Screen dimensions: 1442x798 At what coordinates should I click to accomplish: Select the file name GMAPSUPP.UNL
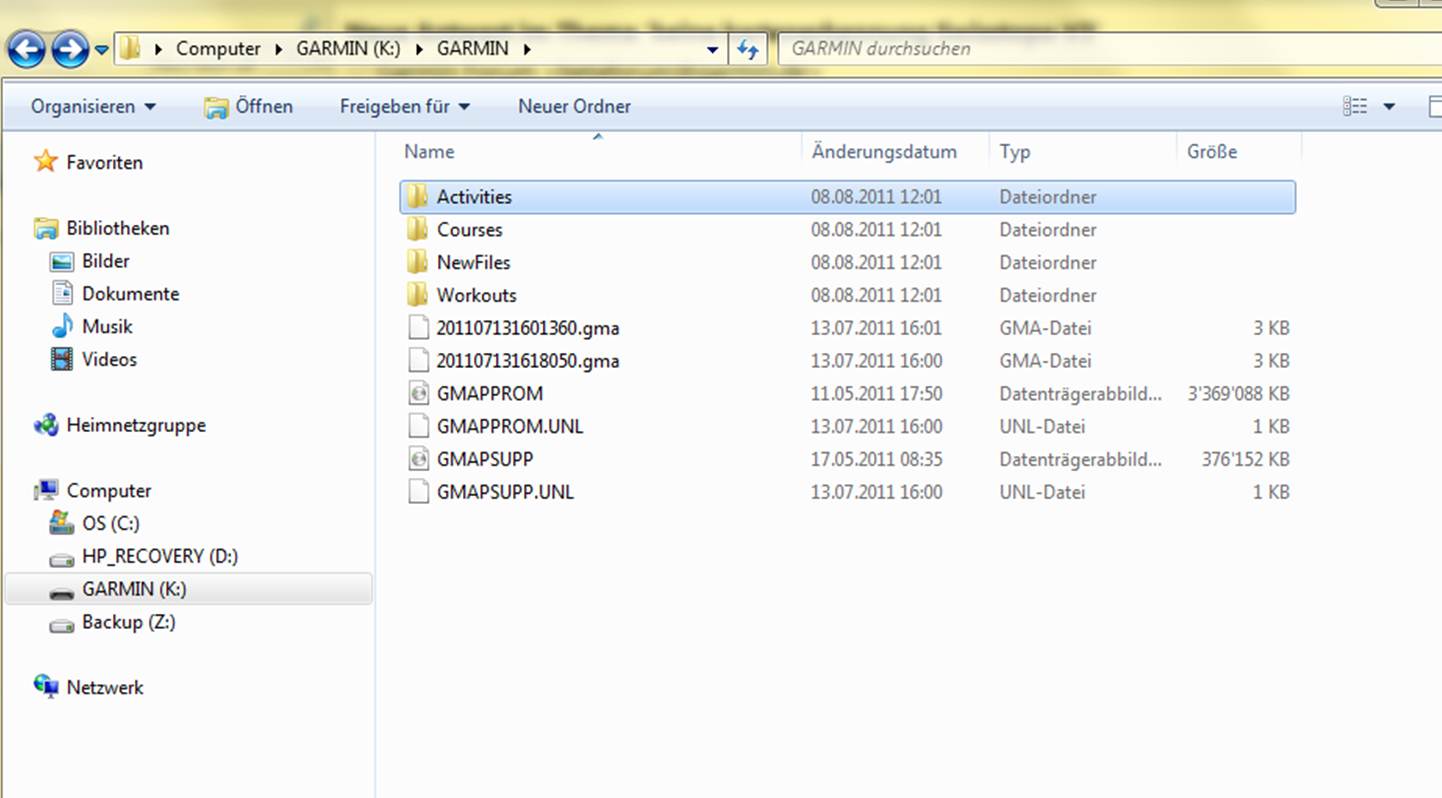505,492
